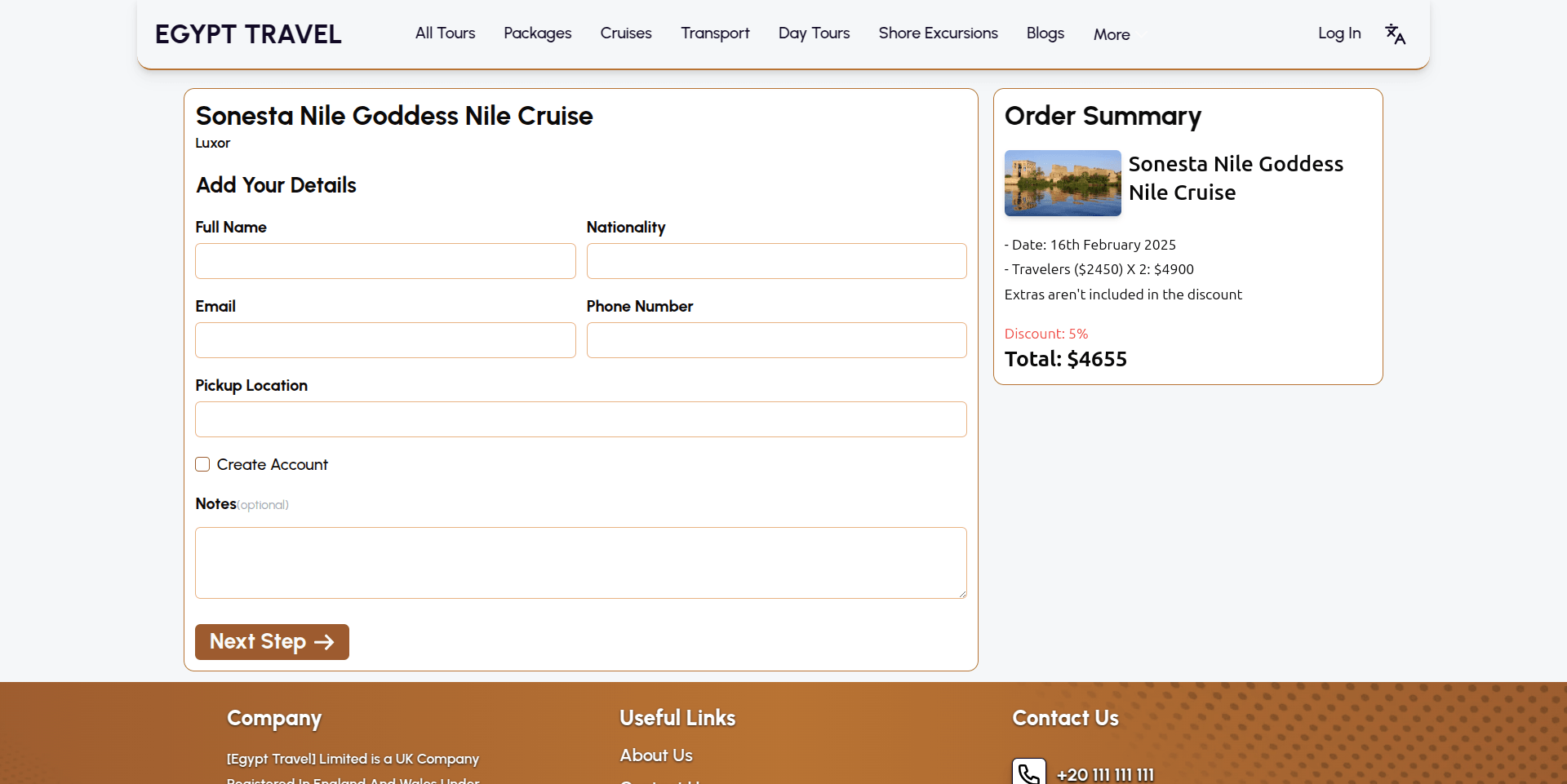Click the language translate icon
Viewport: 1567px width, 784px height.
click(x=1395, y=33)
